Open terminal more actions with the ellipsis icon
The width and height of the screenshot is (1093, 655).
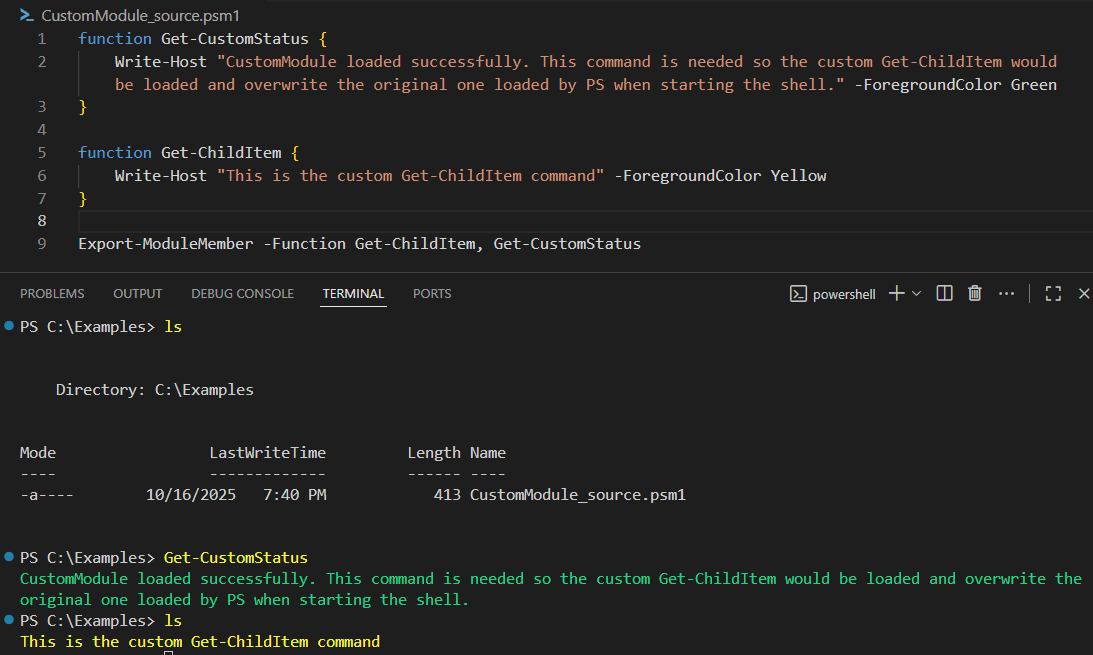pyautogui.click(x=1006, y=293)
